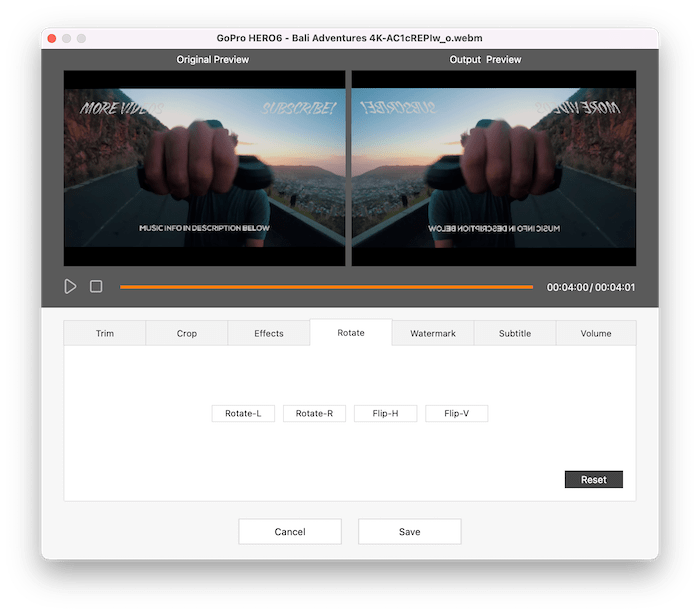Screen dimensions: 700x614
Task: Flip video vertically with Flip-V
Action: [x=457, y=413]
